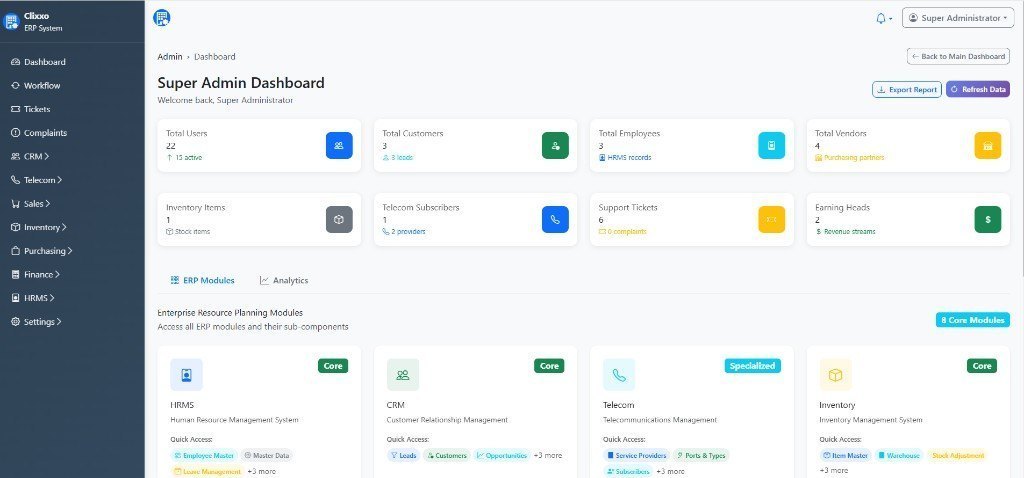The image size is (1024, 478).
Task: Click the 8 Core Modules badge
Action: tap(972, 320)
